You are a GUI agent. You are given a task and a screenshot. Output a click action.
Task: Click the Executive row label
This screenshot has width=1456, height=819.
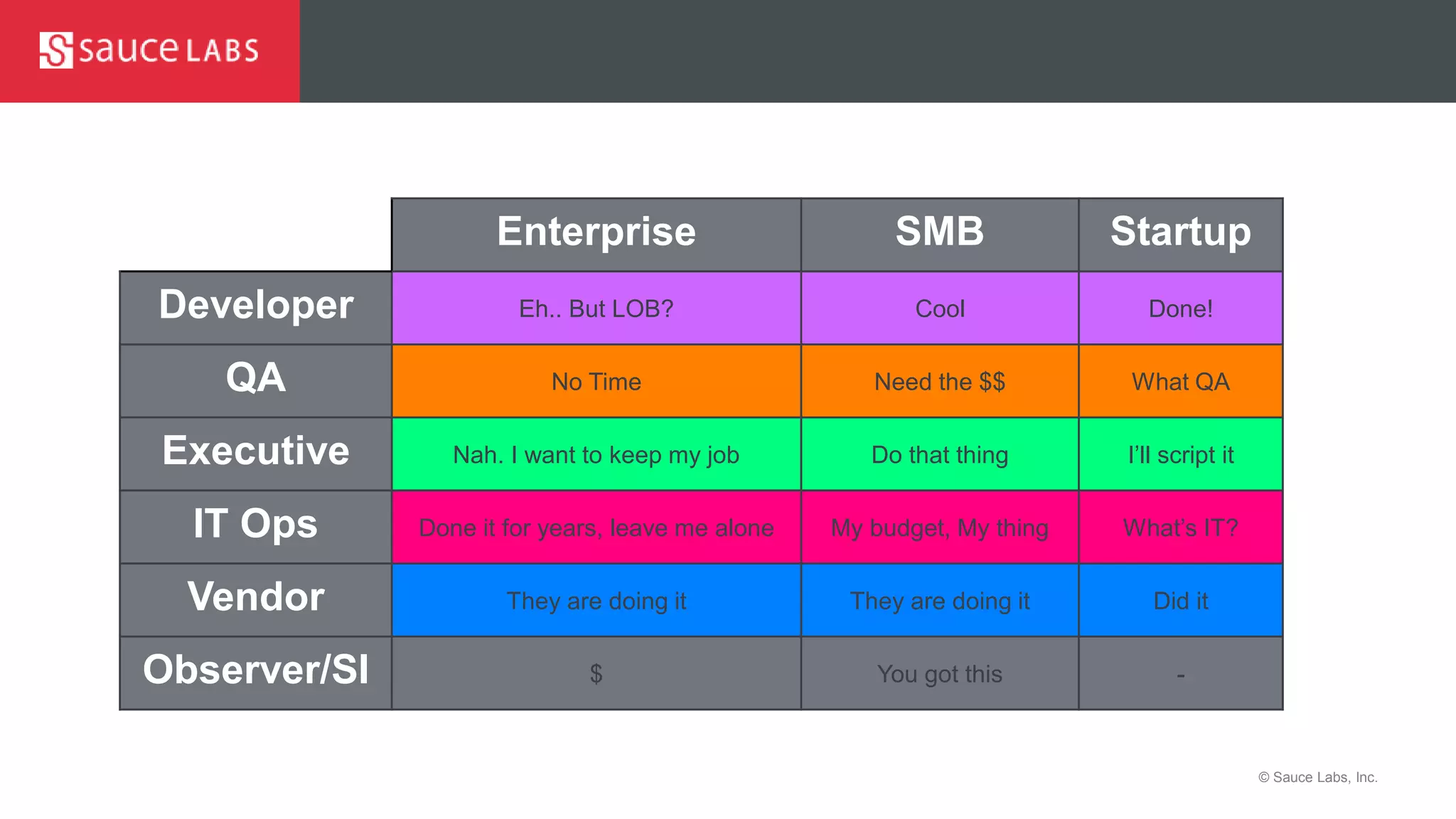point(256,454)
